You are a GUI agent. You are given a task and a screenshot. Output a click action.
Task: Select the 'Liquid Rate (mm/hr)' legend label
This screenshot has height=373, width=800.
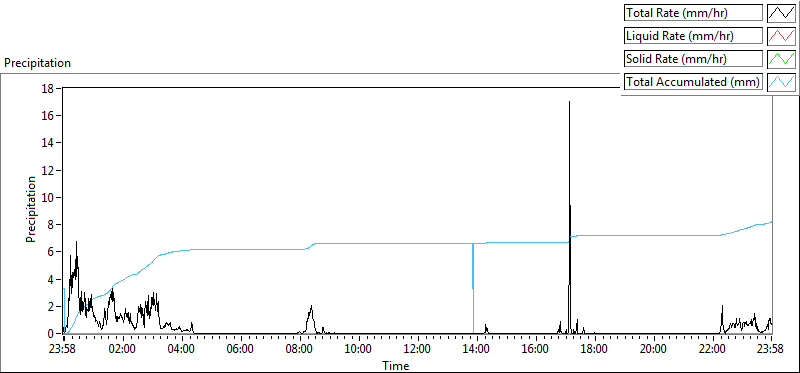click(693, 36)
